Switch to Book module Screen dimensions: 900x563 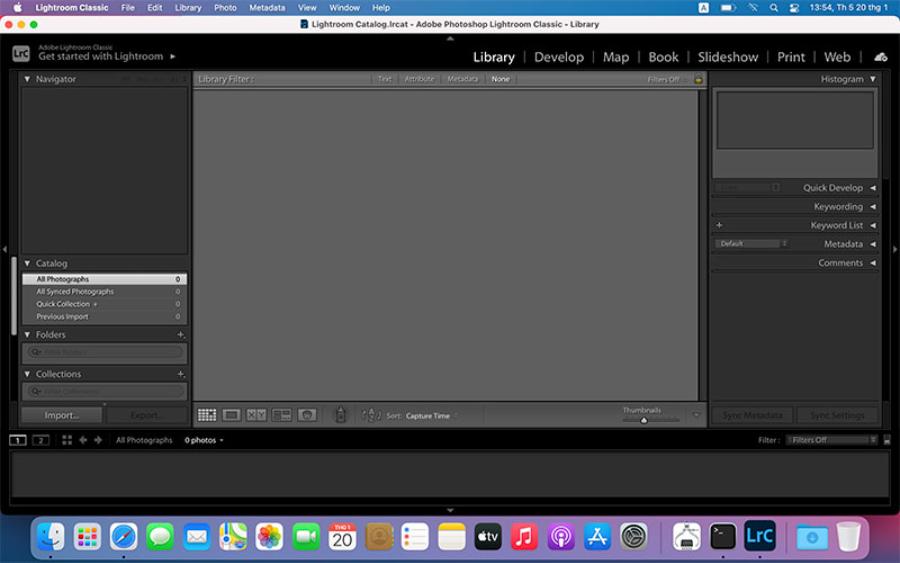(x=663, y=57)
